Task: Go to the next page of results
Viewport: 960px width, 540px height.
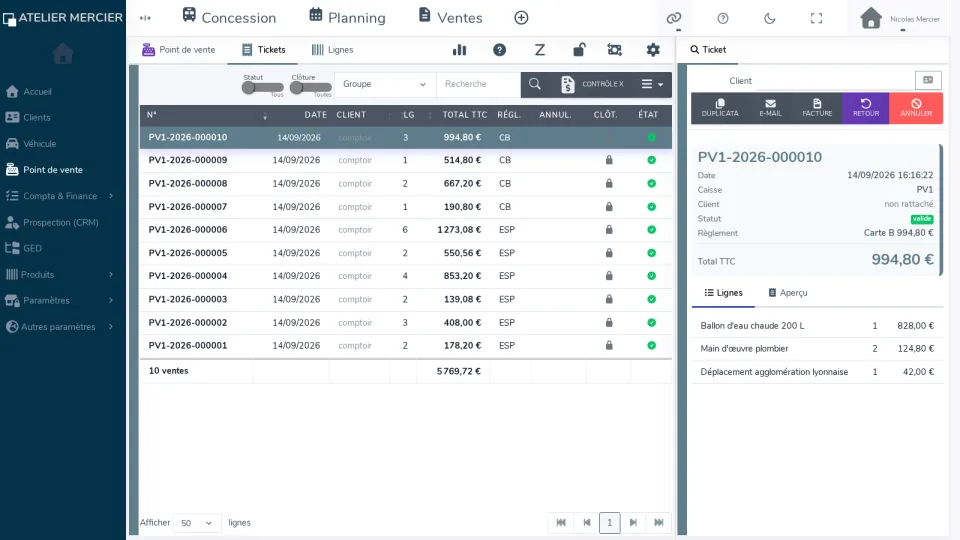Action: click(x=633, y=523)
